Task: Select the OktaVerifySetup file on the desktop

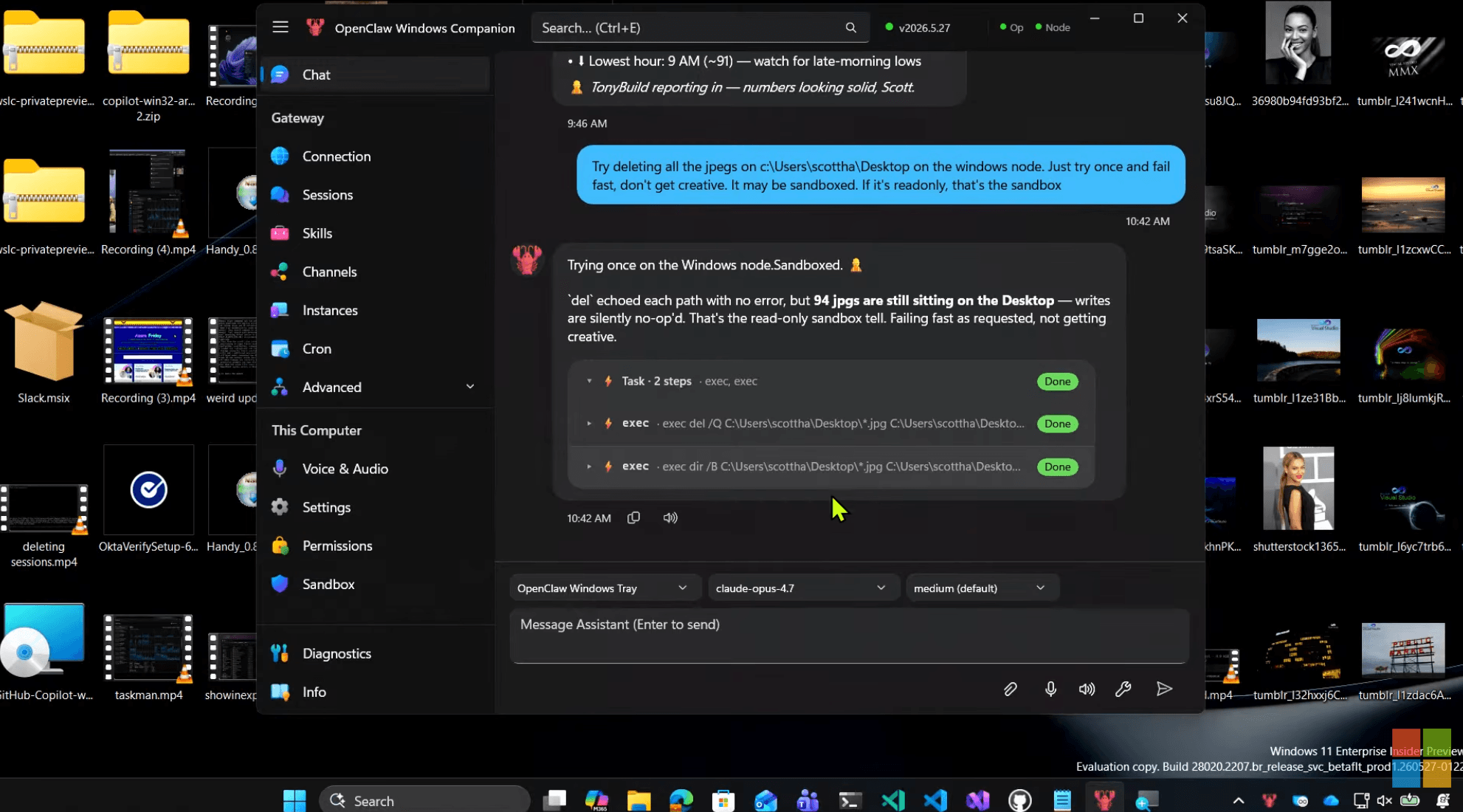Action: pyautogui.click(x=148, y=499)
